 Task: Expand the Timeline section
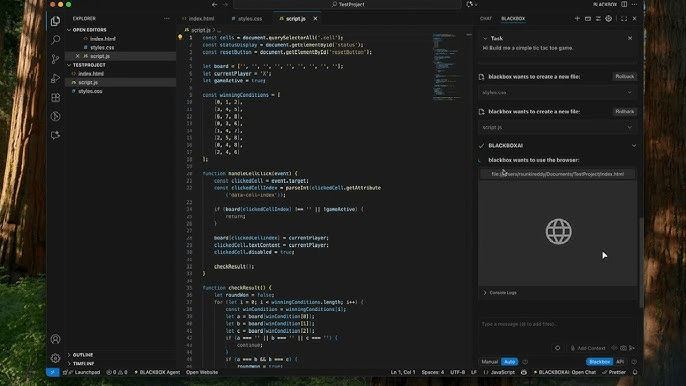(x=83, y=363)
